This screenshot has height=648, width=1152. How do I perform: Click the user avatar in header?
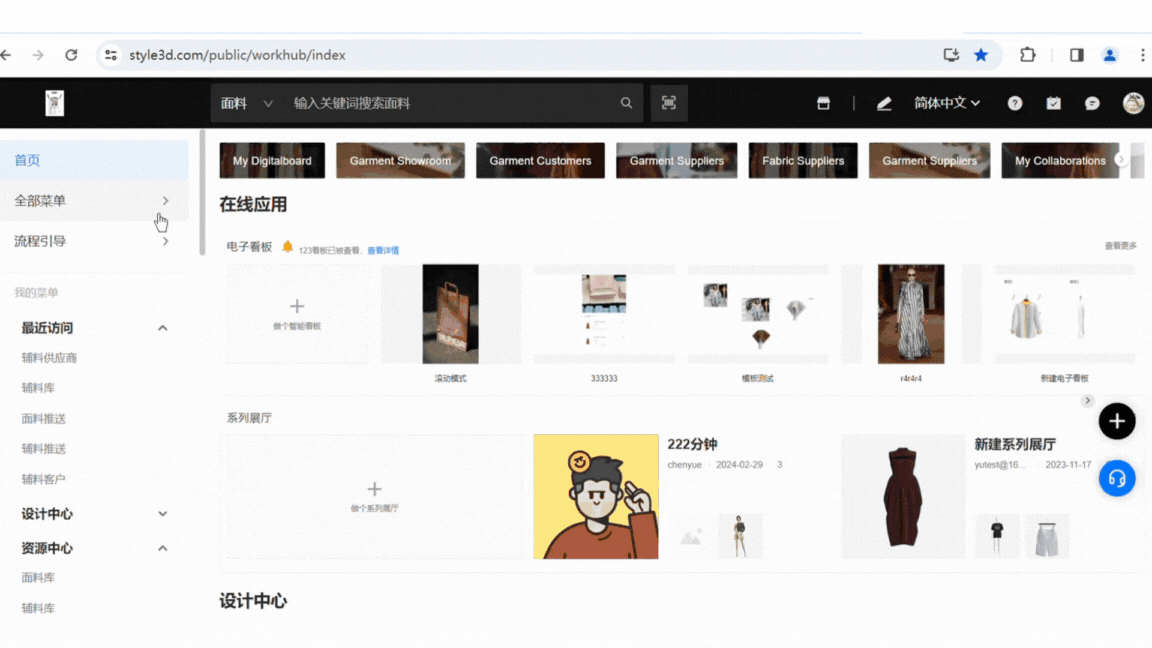point(1133,103)
